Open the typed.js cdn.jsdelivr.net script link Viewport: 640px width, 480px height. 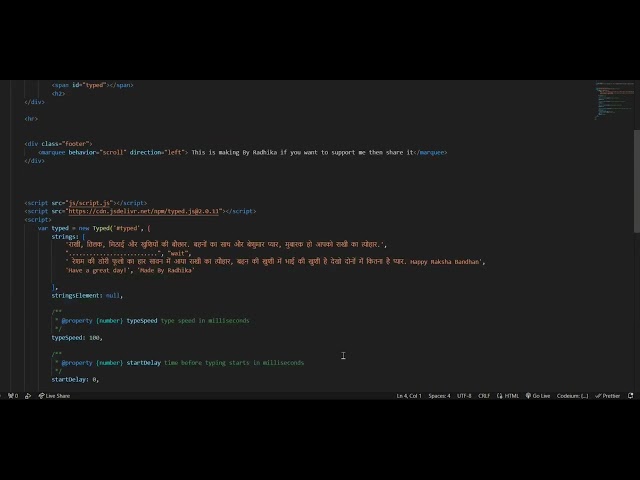tap(144, 211)
